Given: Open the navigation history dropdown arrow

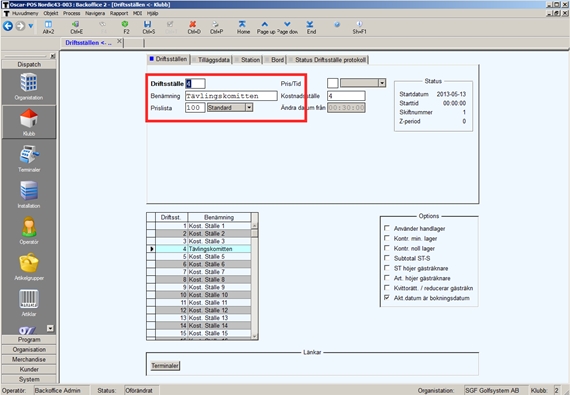Looking at the screenshot, I should coord(31,26).
